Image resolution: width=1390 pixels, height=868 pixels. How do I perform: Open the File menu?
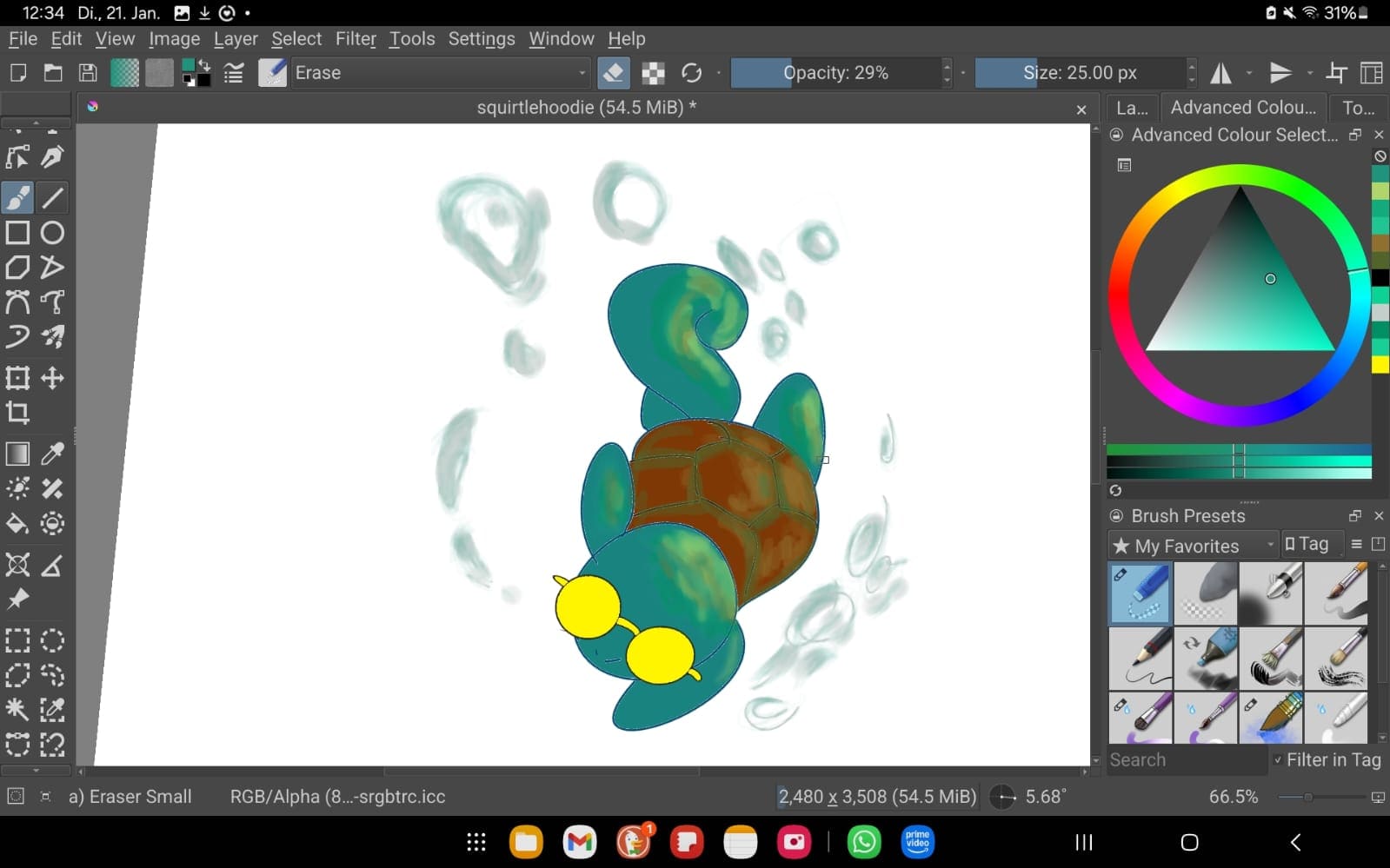coord(23,39)
